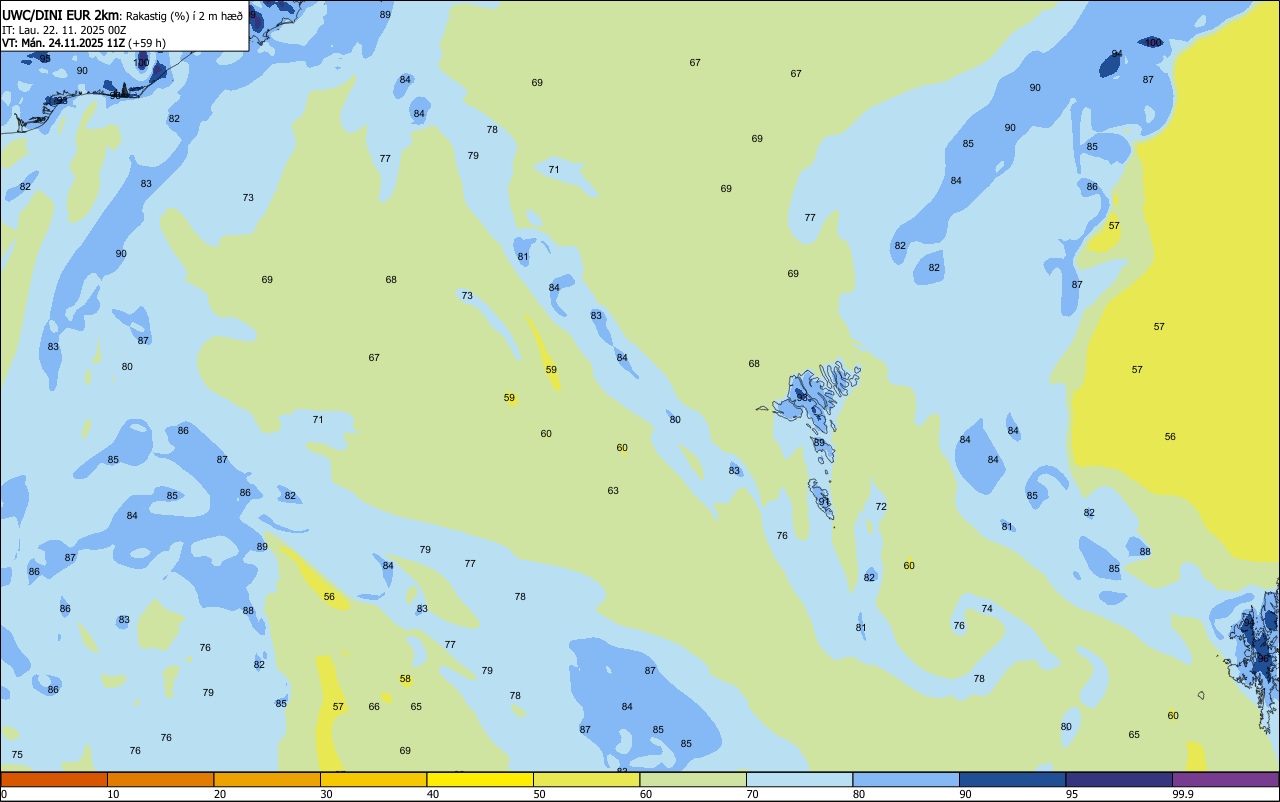Click the 60–70 % light green legend swatch
The image size is (1280, 802).
tap(693, 779)
